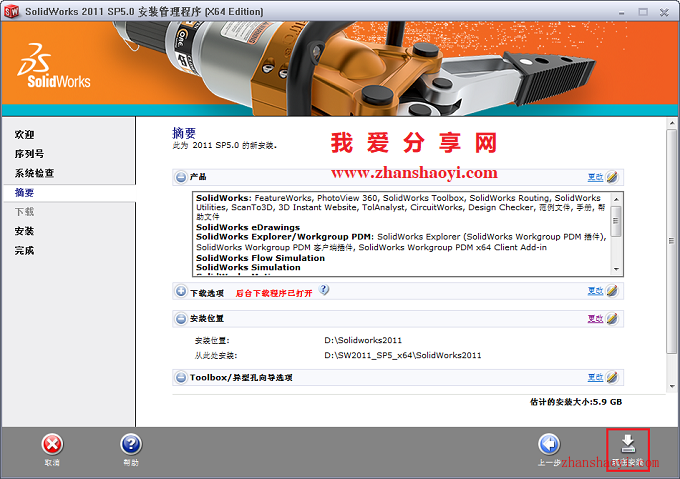Open Help with the blue question icon
The width and height of the screenshot is (680, 479).
click(x=131, y=445)
